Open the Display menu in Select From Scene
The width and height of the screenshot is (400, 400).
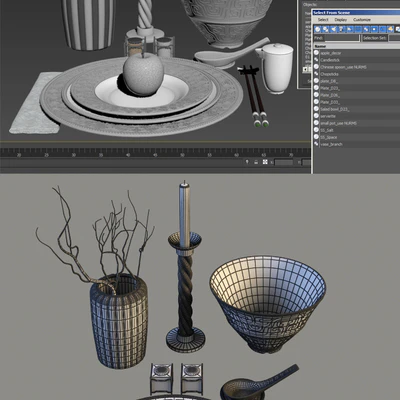[x=340, y=20]
